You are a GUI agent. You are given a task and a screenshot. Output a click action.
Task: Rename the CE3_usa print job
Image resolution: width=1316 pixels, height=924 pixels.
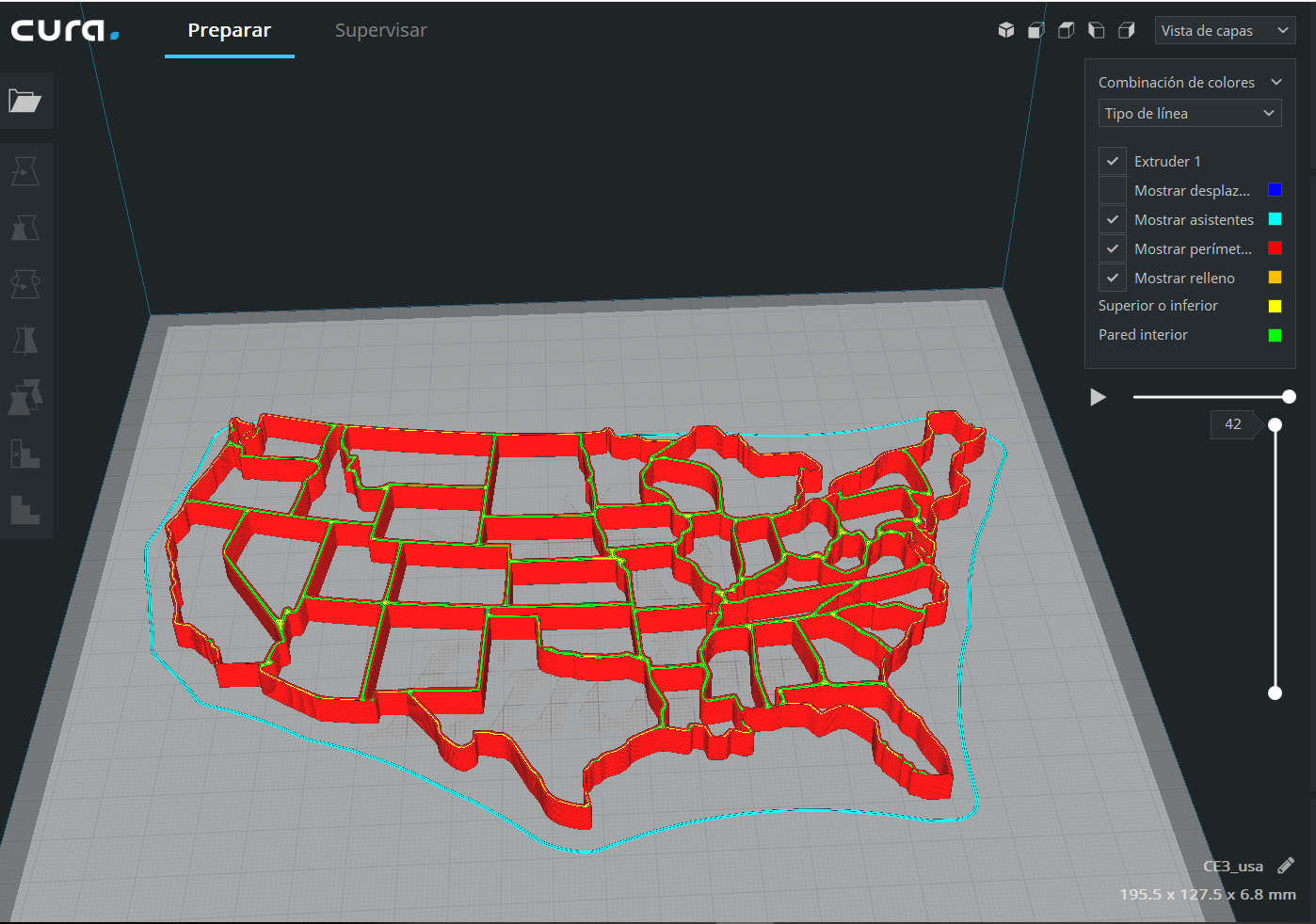click(x=1287, y=865)
